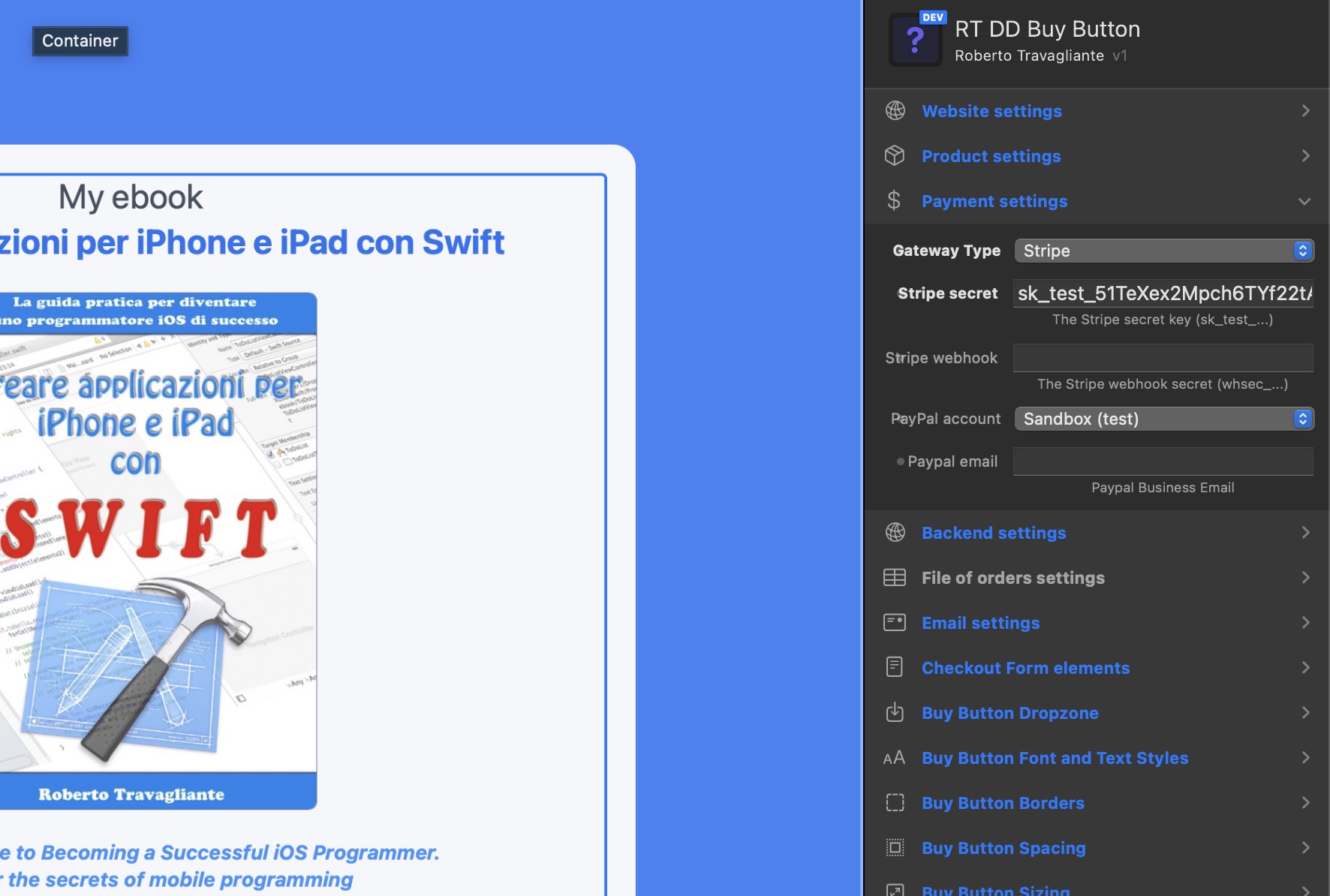Open the Buy Button Sizing label

(x=995, y=889)
